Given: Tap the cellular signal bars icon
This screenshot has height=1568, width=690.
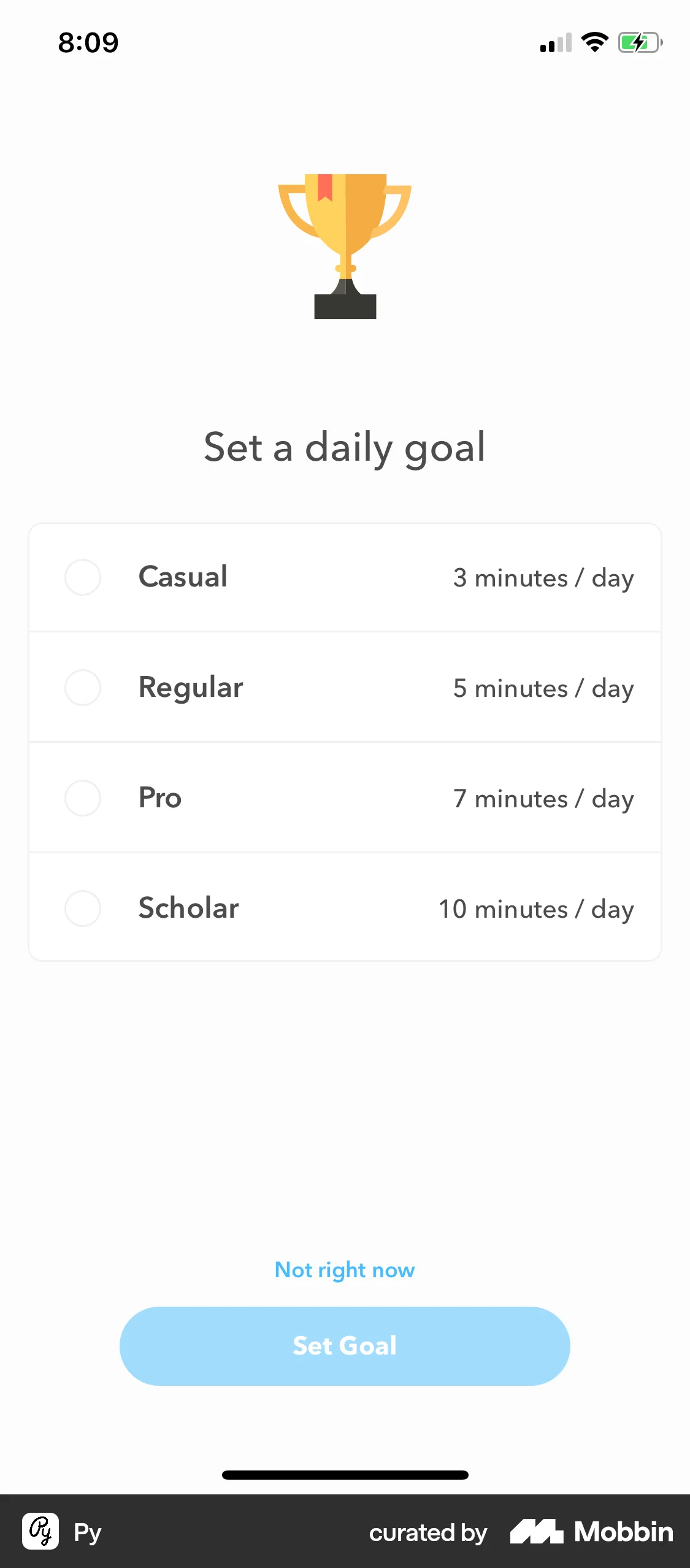Looking at the screenshot, I should coord(556,43).
